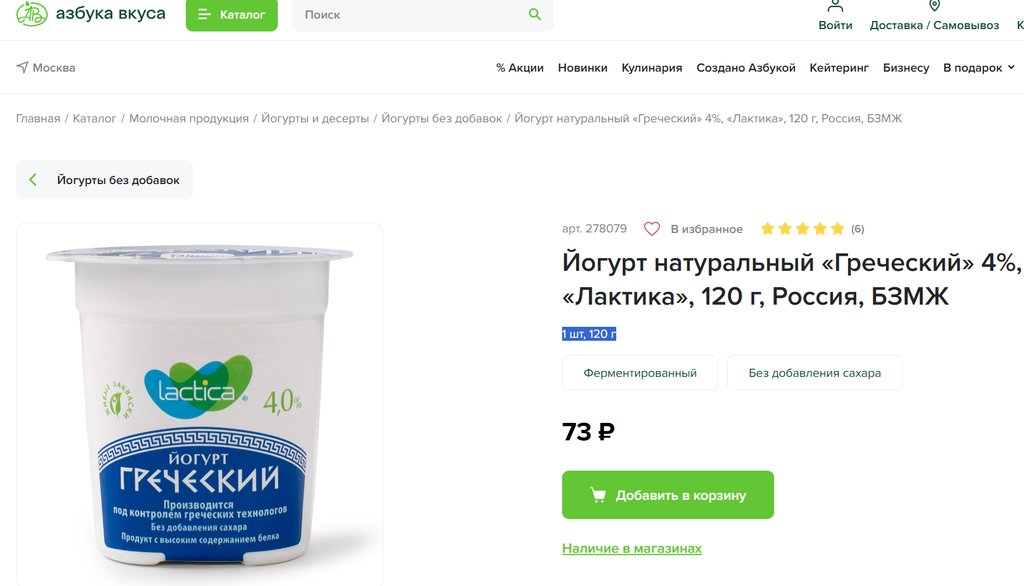Click the five-star rating stars
The height and width of the screenshot is (586, 1024).
pos(803,229)
